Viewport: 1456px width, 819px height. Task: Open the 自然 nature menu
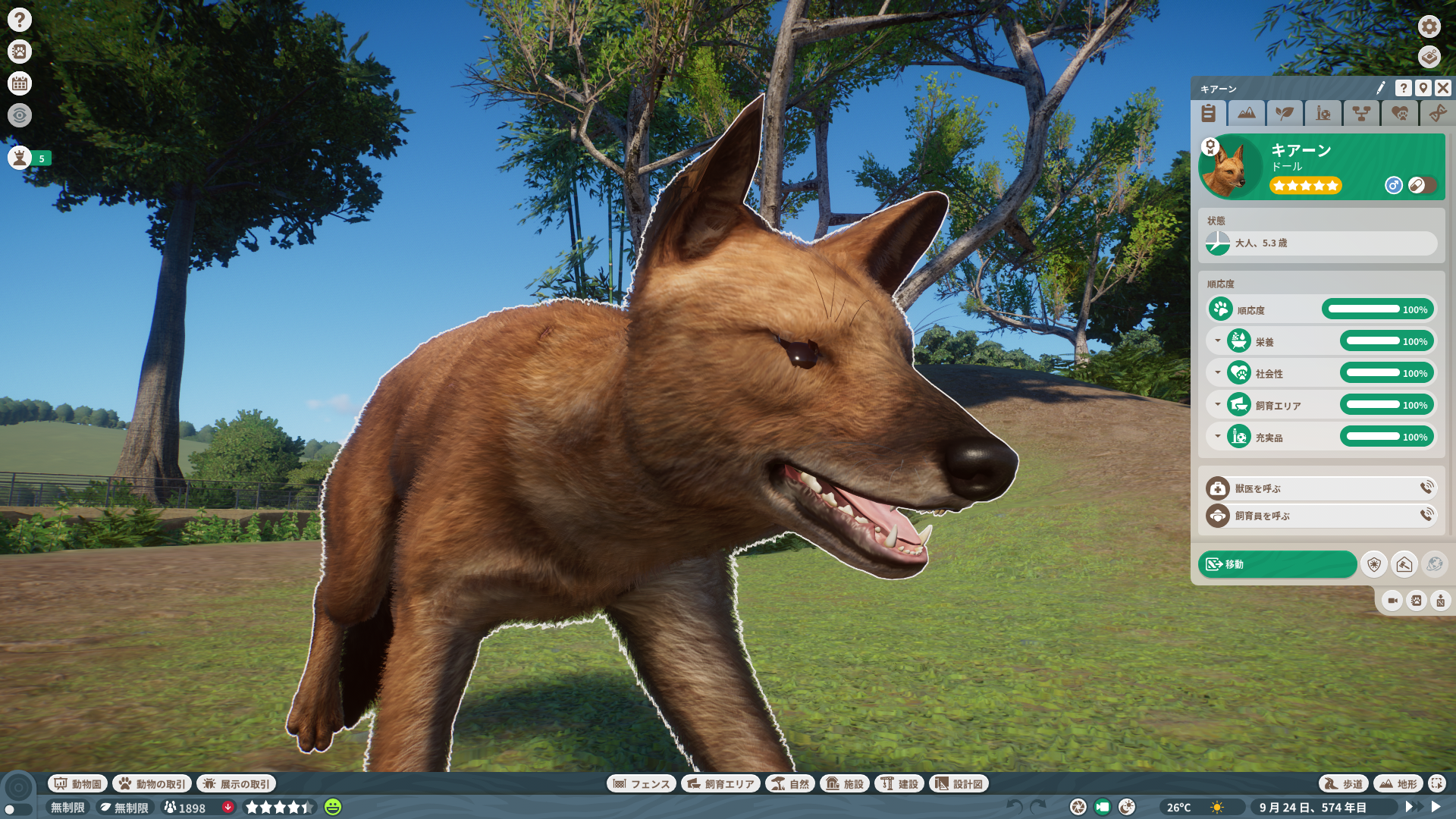pyautogui.click(x=790, y=784)
